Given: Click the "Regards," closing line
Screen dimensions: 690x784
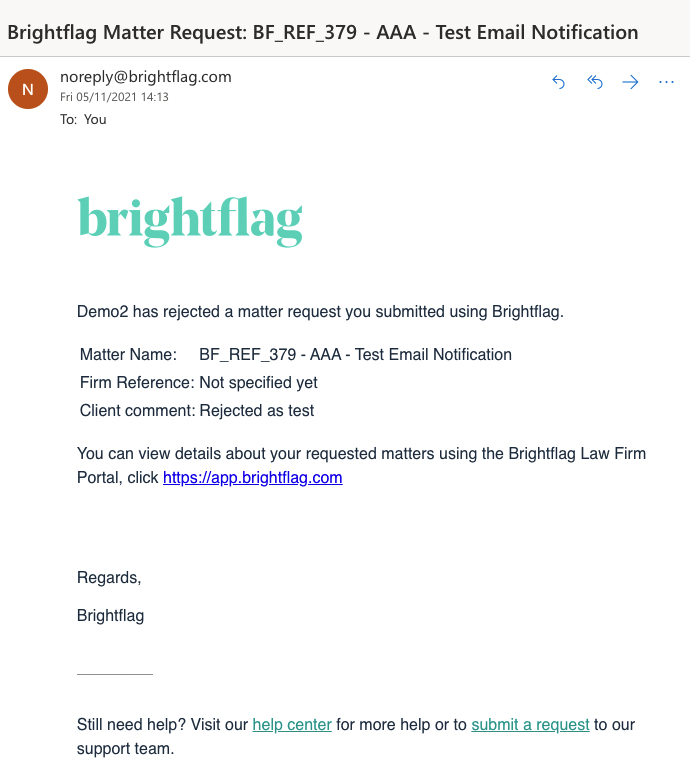Looking at the screenshot, I should pyautogui.click(x=109, y=577).
